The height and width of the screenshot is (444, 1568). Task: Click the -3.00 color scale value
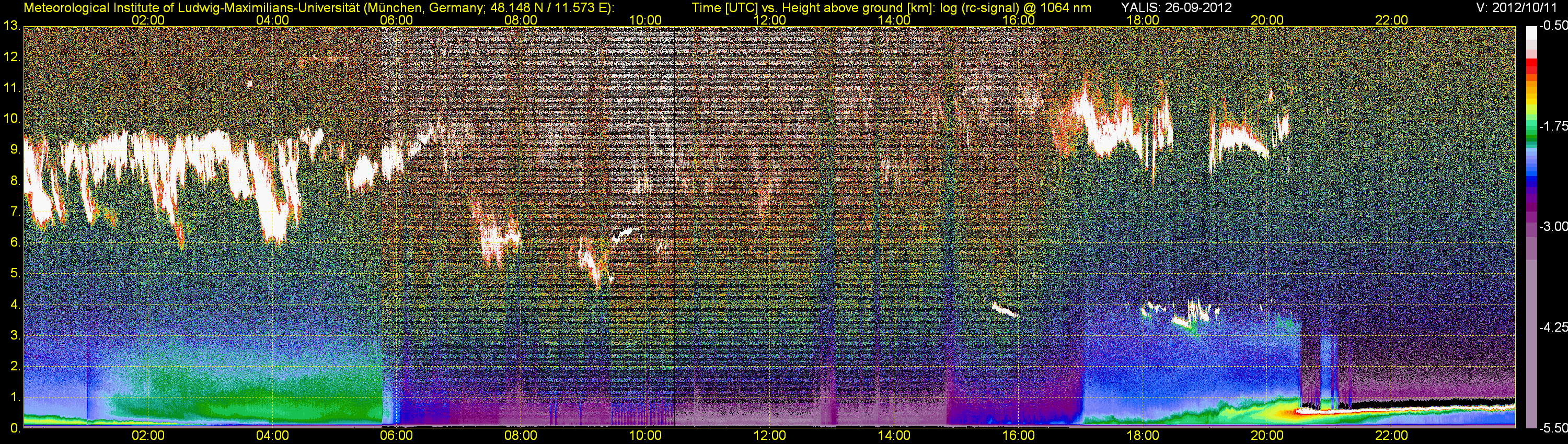pos(1553,227)
